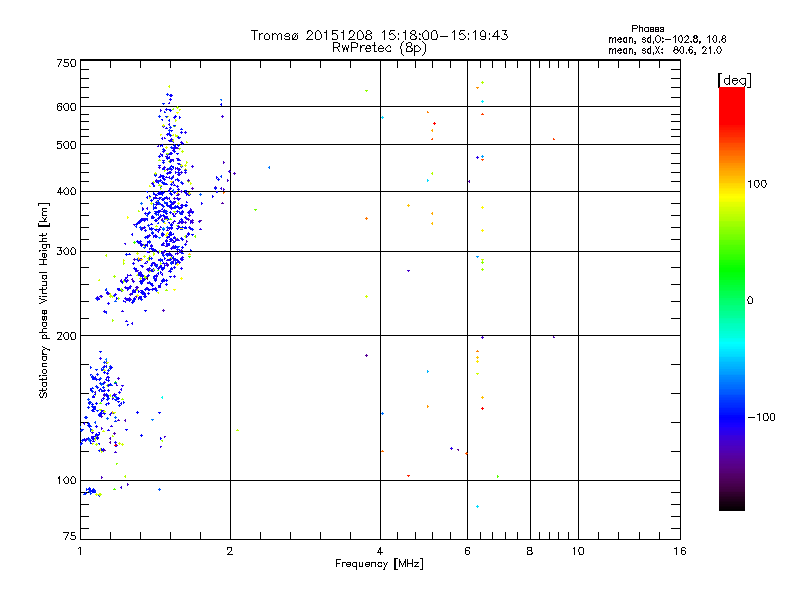Click the '[deg]' colorbar unit label
Viewport: 800px width, 600px height.
tap(734, 80)
